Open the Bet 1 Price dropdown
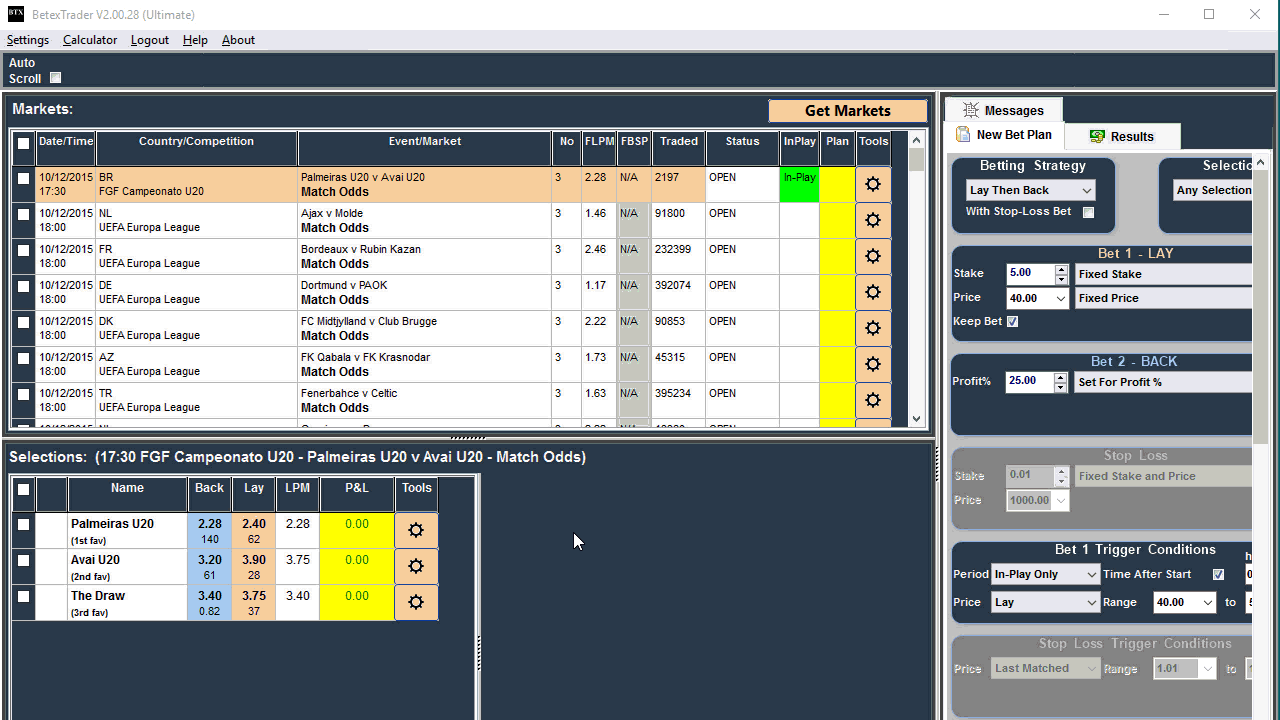Viewport: 1280px width, 720px height. [1060, 299]
